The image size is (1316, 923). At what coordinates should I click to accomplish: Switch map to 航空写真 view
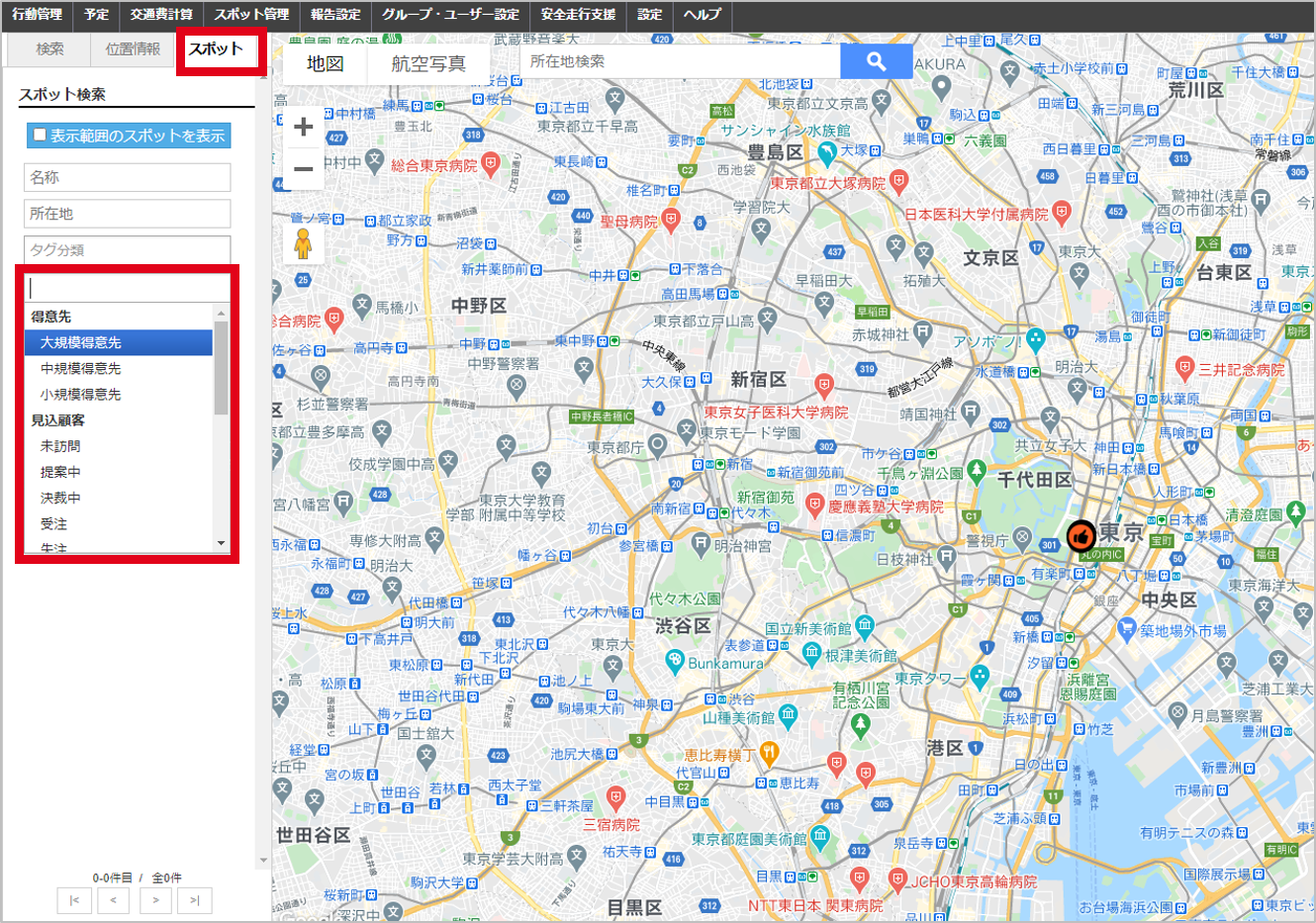pyautogui.click(x=428, y=63)
